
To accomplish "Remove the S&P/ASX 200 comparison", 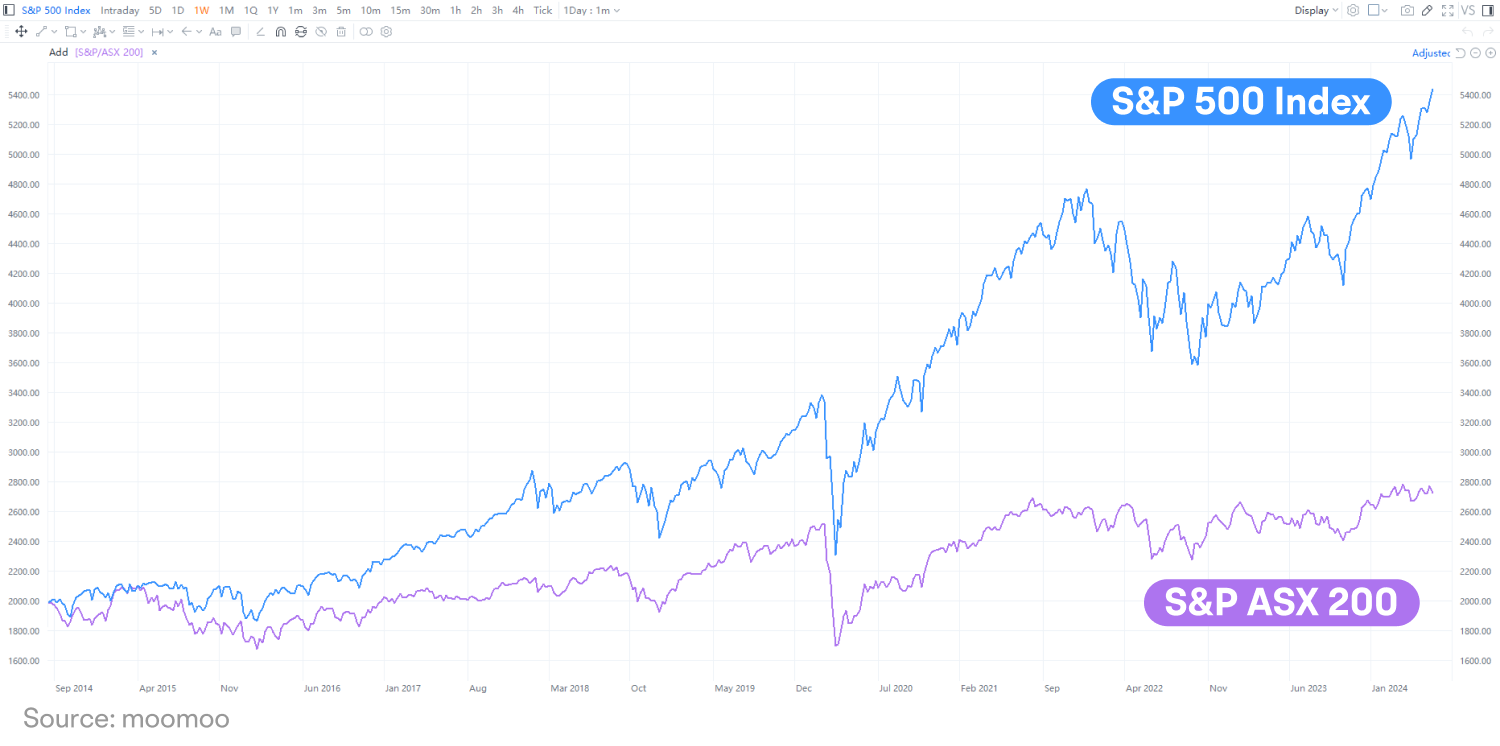I will (154, 52).
